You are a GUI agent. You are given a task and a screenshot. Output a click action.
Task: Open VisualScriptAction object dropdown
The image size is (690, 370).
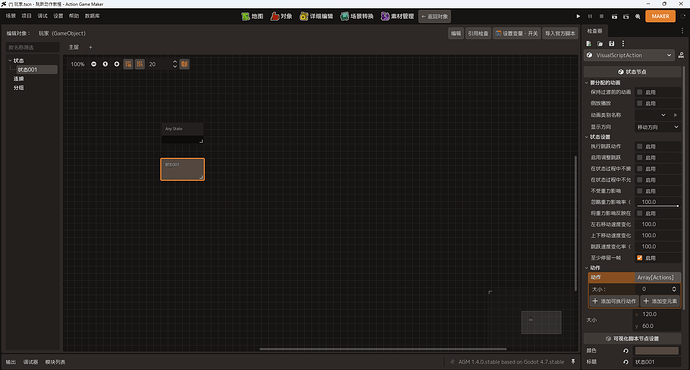click(x=629, y=55)
